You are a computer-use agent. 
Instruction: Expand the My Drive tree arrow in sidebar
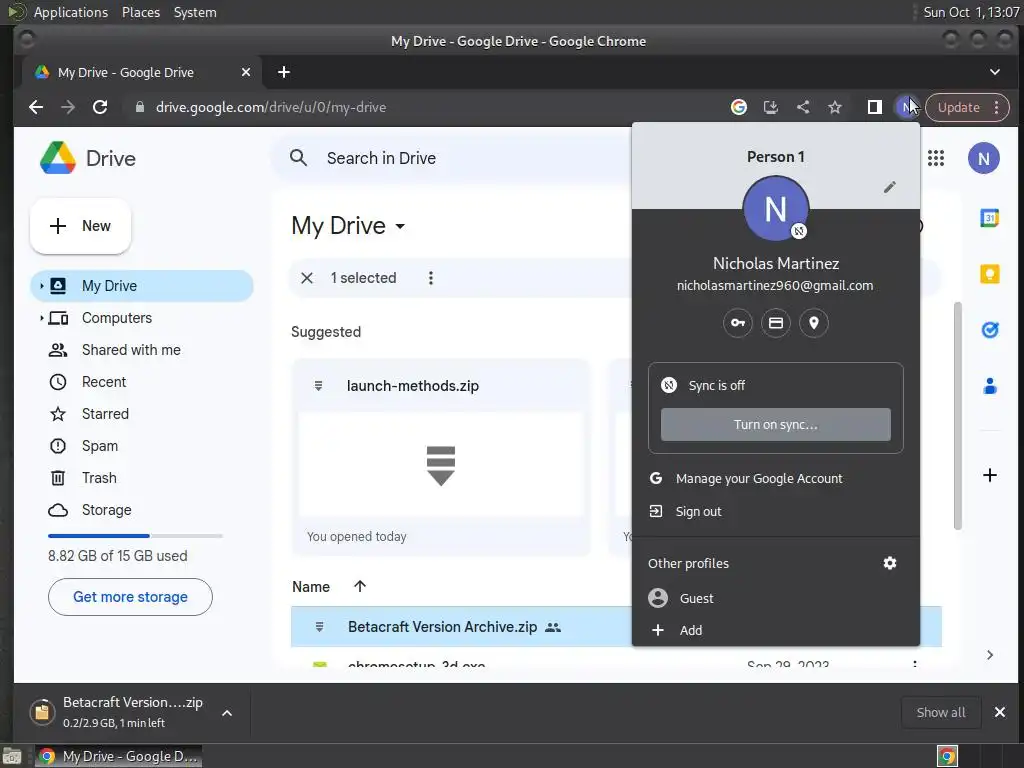[x=41, y=286]
